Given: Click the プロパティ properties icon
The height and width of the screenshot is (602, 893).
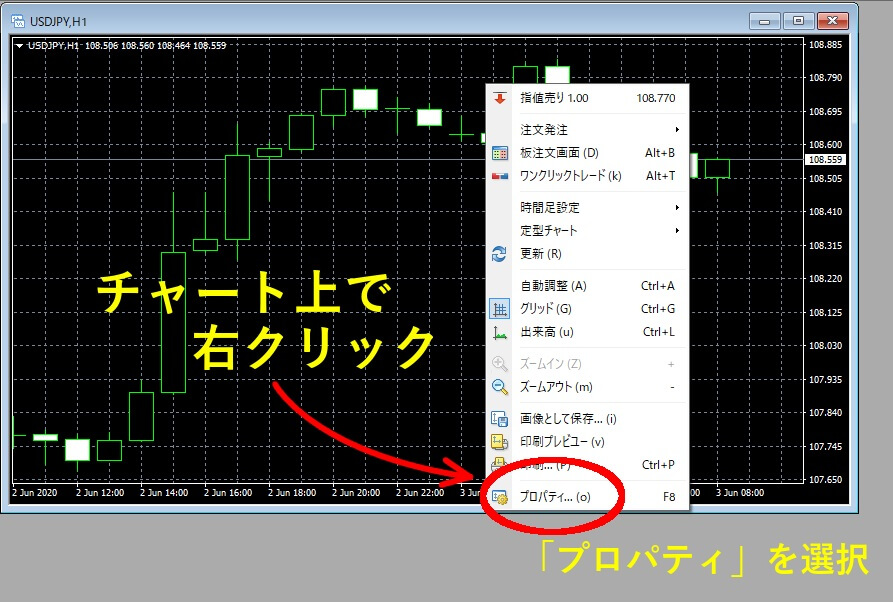Looking at the screenshot, I should [x=500, y=496].
